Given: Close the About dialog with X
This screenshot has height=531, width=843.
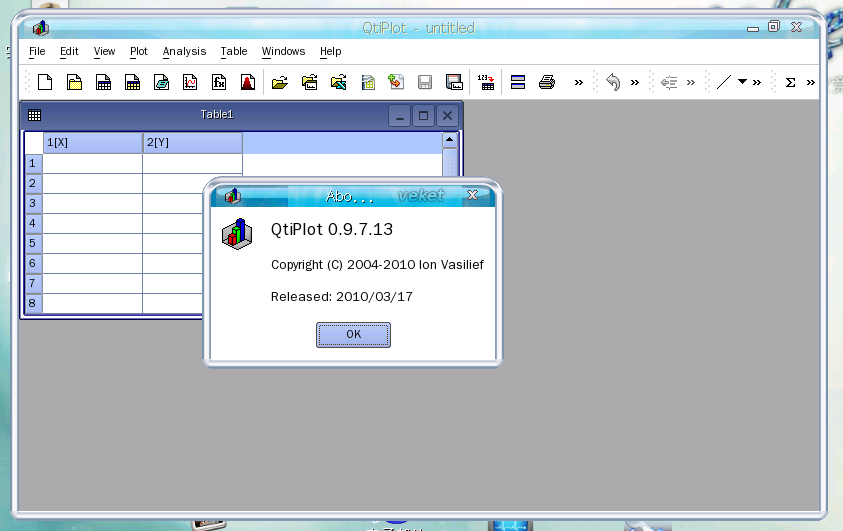Looking at the screenshot, I should tap(472, 195).
